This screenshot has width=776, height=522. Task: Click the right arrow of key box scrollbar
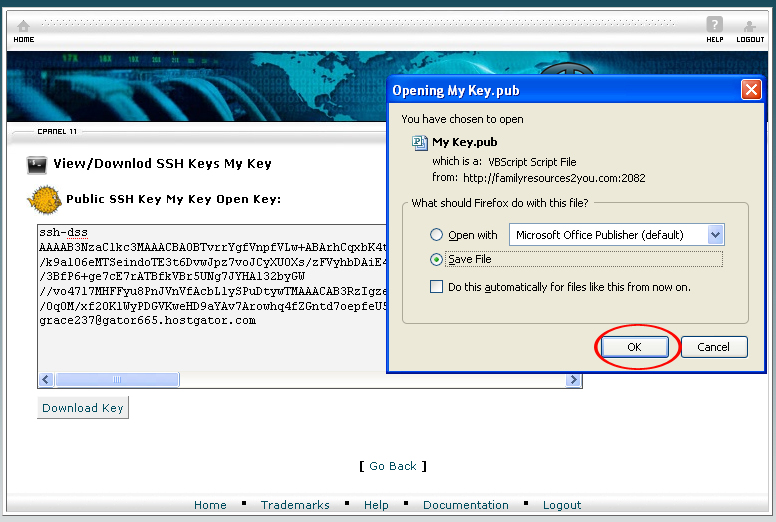pos(573,380)
